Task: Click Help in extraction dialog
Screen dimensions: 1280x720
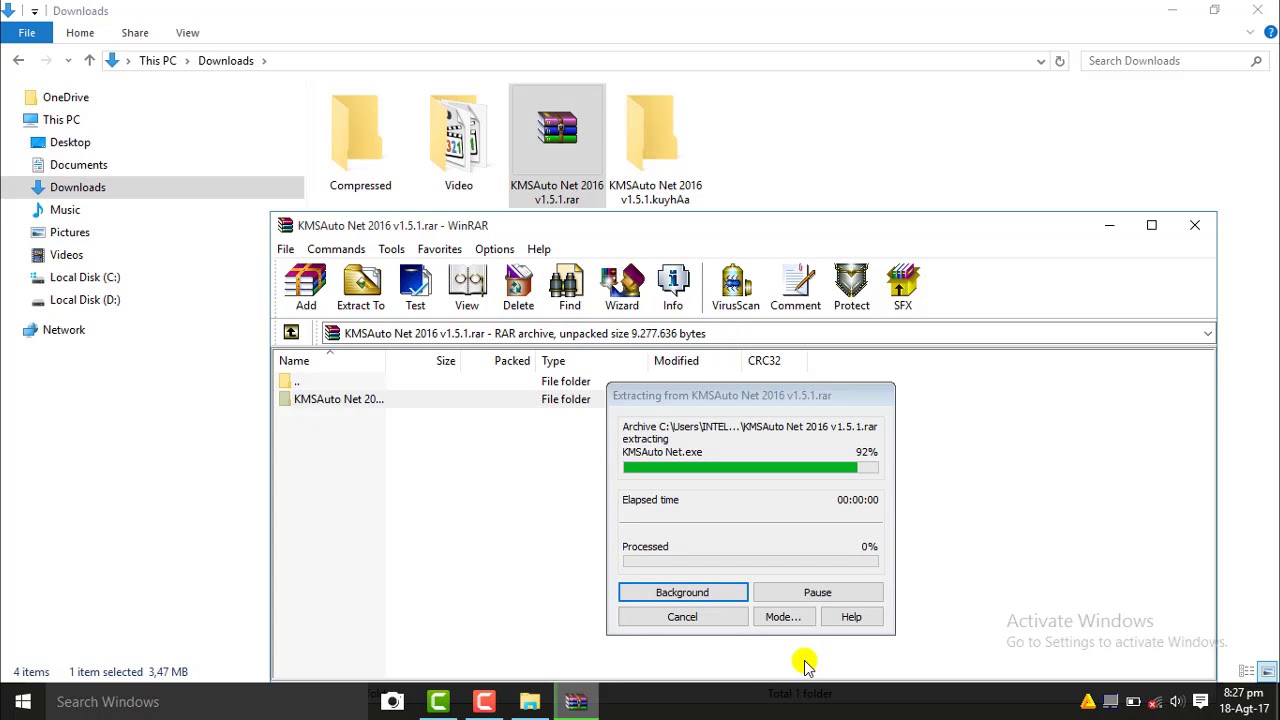Action: (x=851, y=617)
